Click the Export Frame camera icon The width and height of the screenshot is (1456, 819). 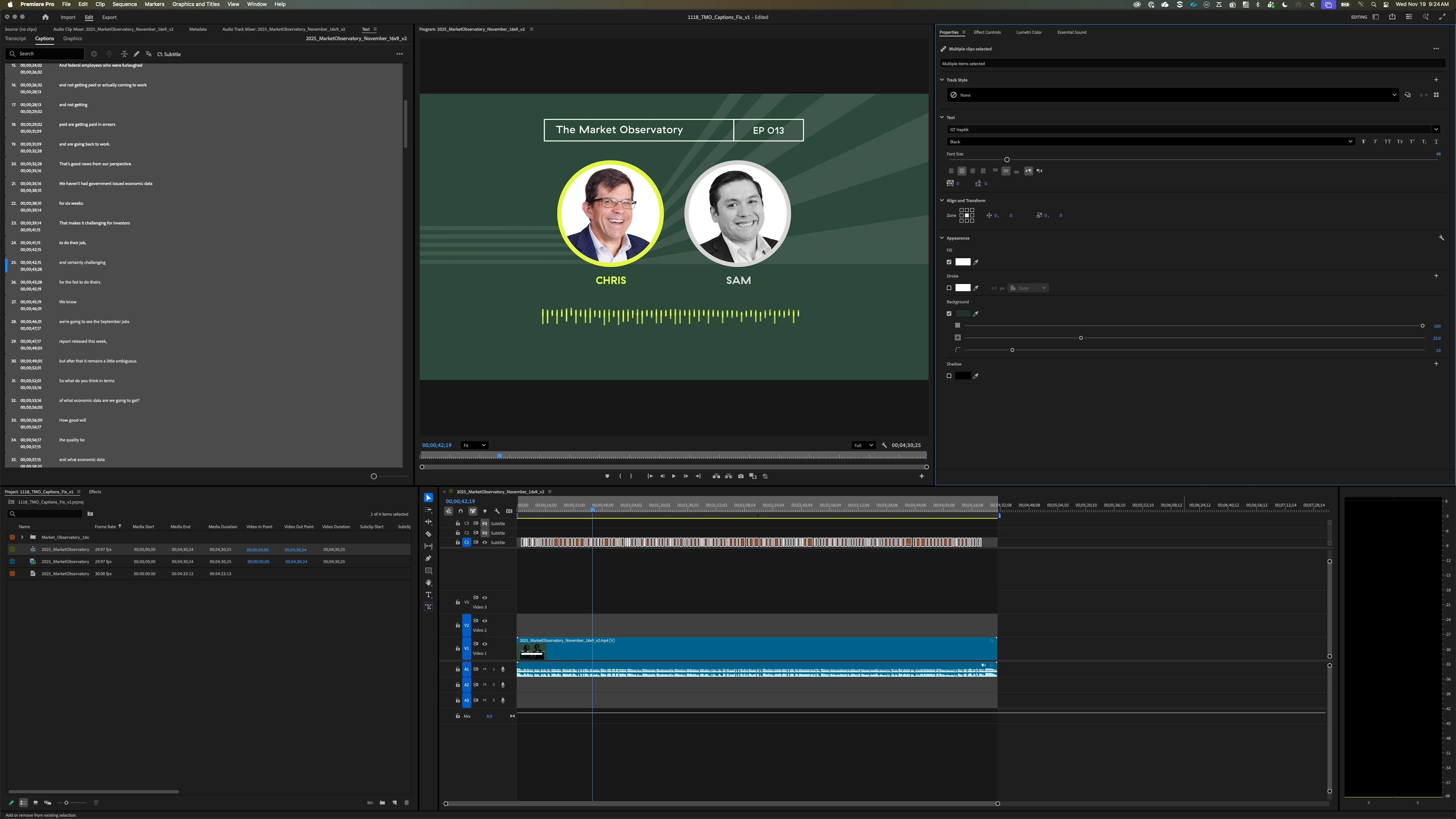point(741,476)
